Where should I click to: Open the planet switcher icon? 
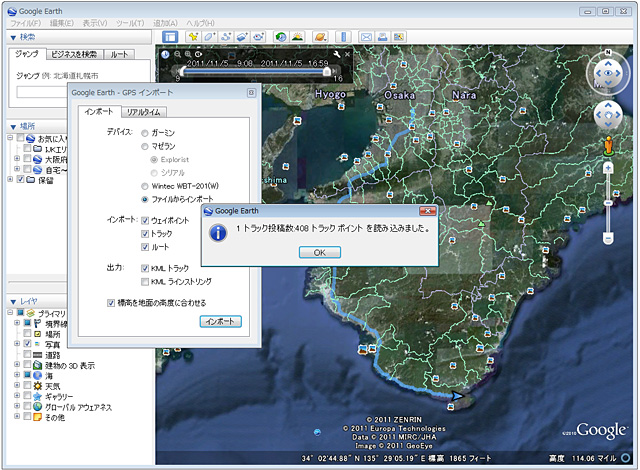coord(320,37)
